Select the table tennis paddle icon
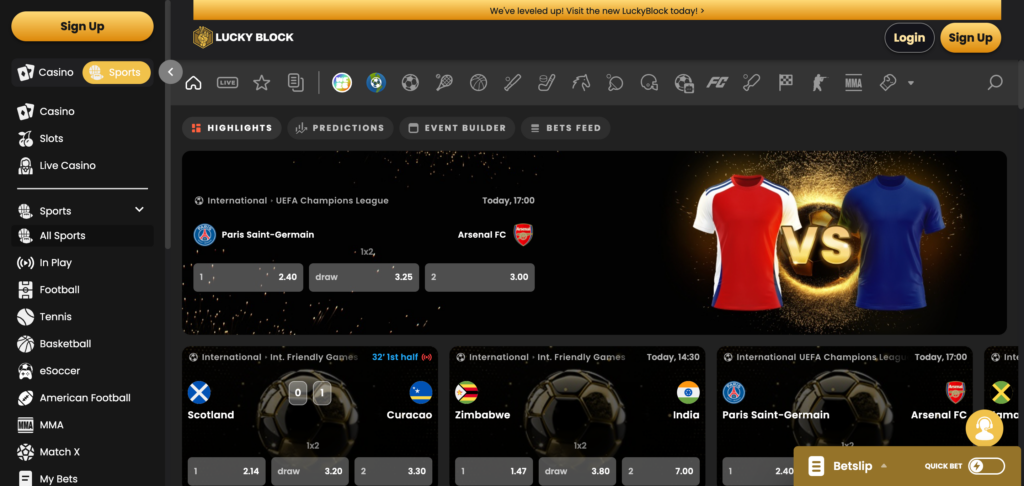The image size is (1024, 486). point(615,83)
